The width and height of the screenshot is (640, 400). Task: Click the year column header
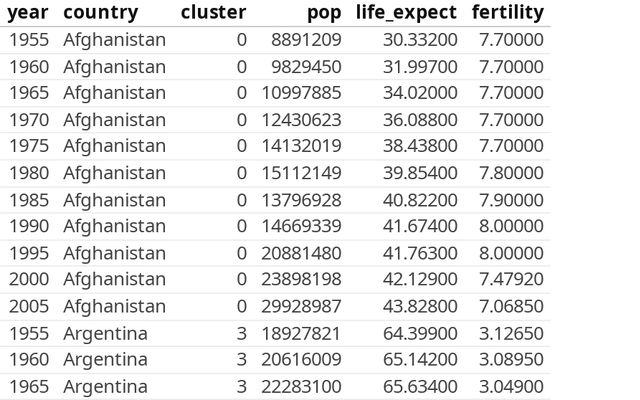pos(29,13)
